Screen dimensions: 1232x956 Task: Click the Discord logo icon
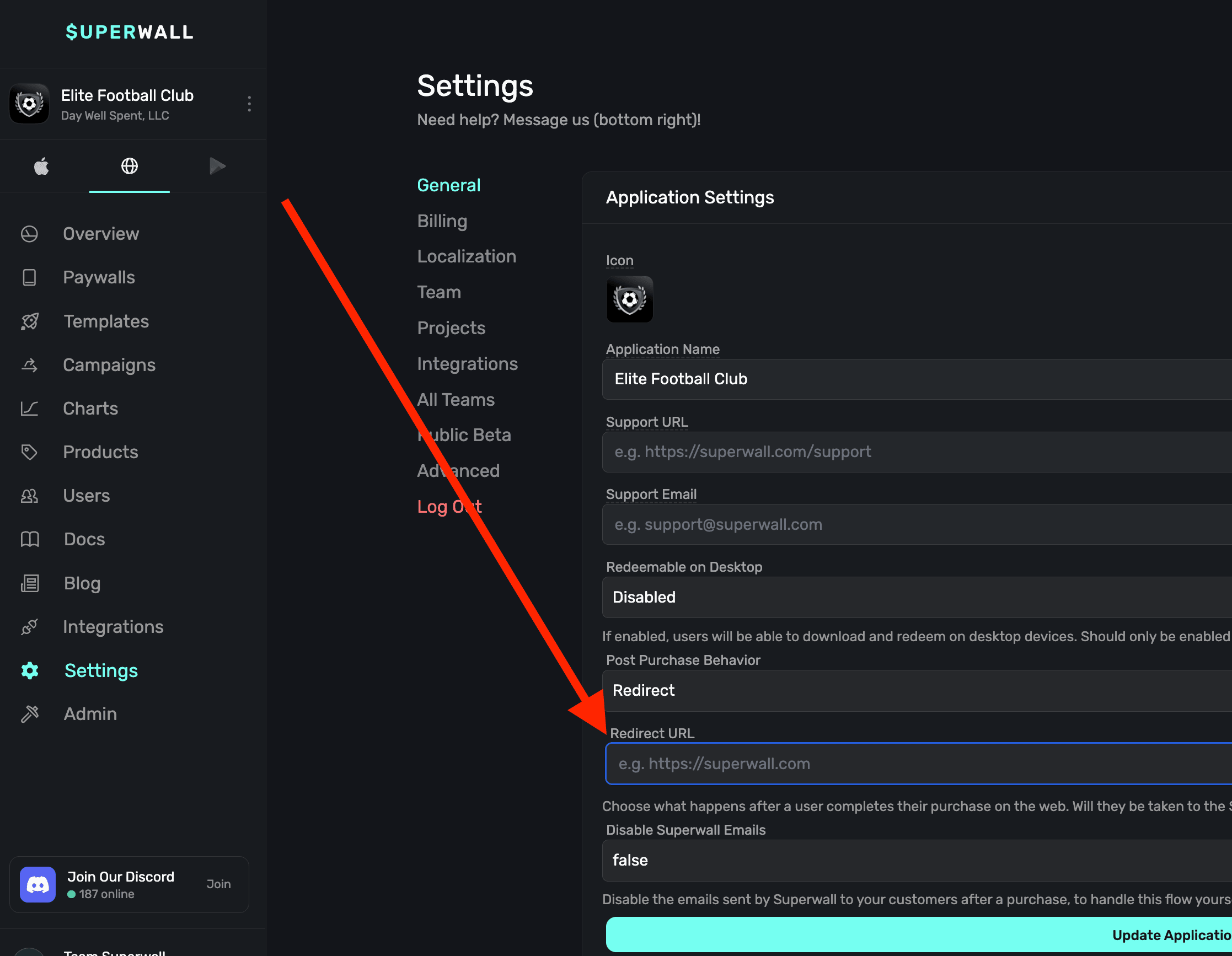coord(38,884)
